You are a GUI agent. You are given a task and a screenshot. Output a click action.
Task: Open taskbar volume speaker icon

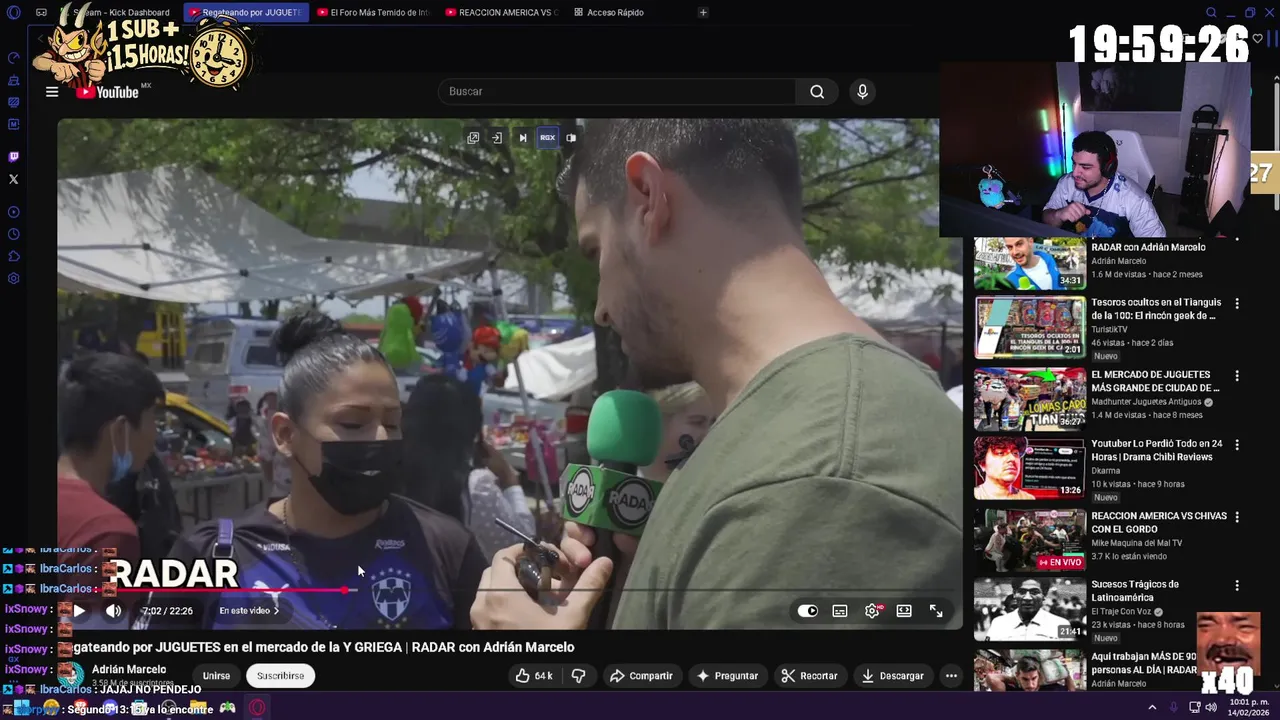(x=1211, y=708)
